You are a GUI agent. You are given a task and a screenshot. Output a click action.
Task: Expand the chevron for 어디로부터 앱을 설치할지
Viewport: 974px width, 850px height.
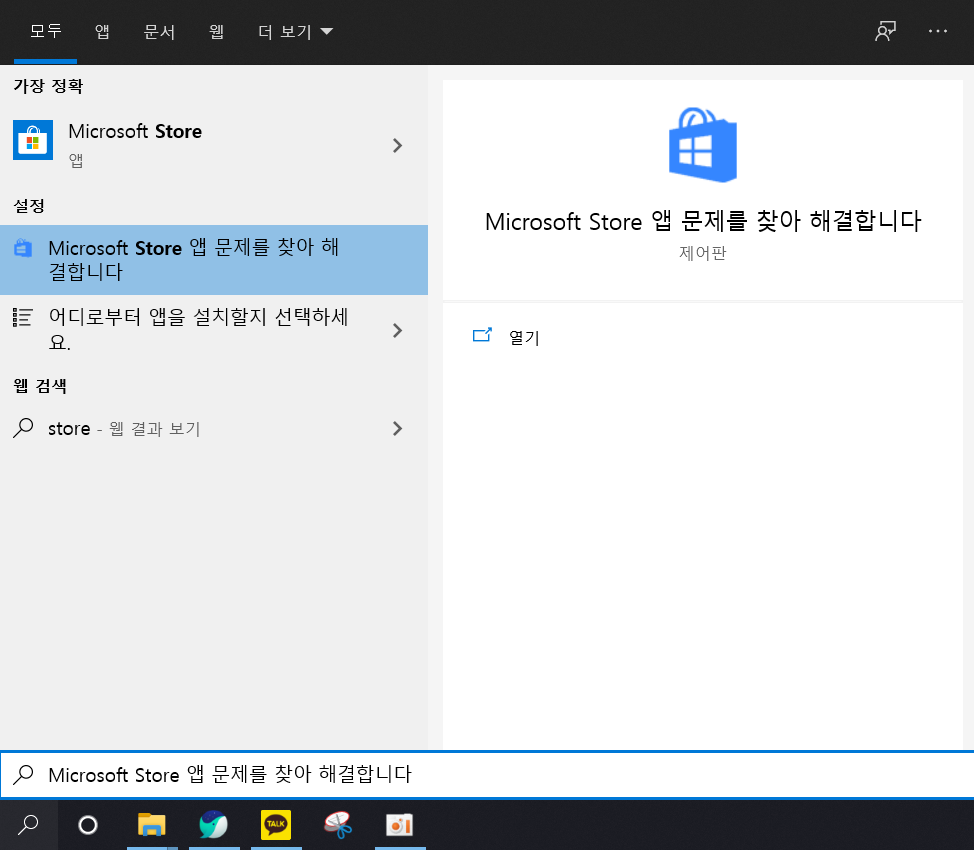coord(398,331)
